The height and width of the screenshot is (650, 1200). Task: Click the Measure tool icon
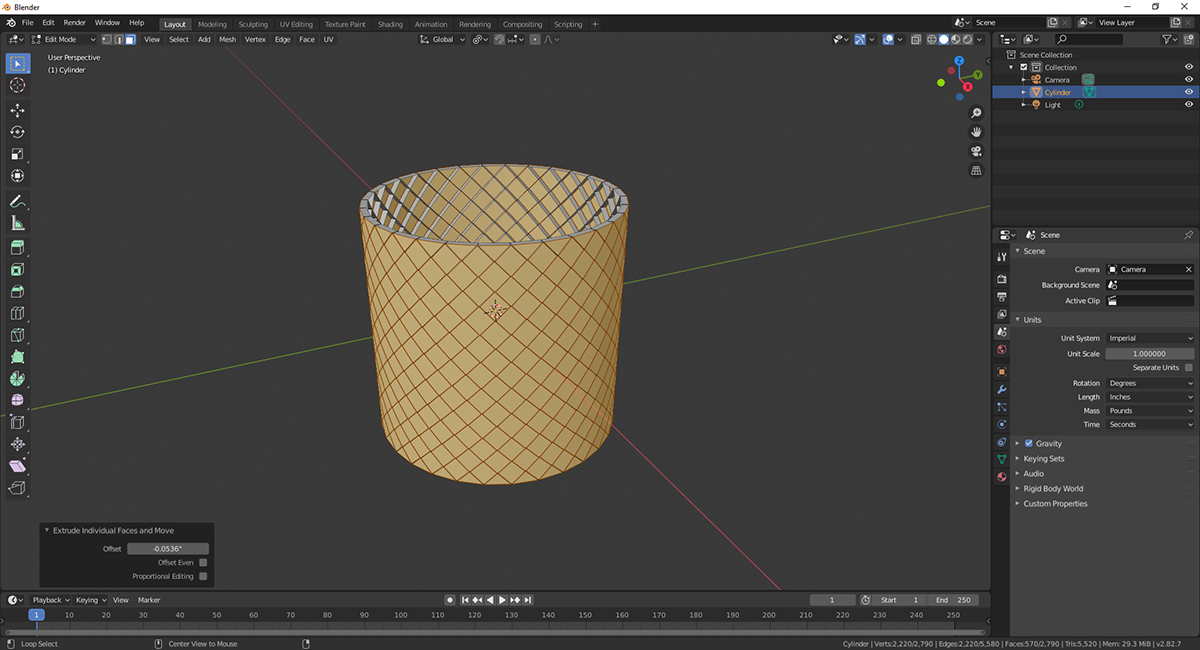click(17, 224)
